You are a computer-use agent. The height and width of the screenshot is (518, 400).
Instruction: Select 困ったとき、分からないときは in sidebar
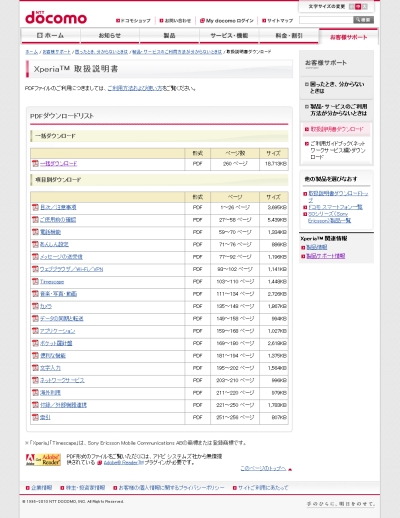pos(337,87)
